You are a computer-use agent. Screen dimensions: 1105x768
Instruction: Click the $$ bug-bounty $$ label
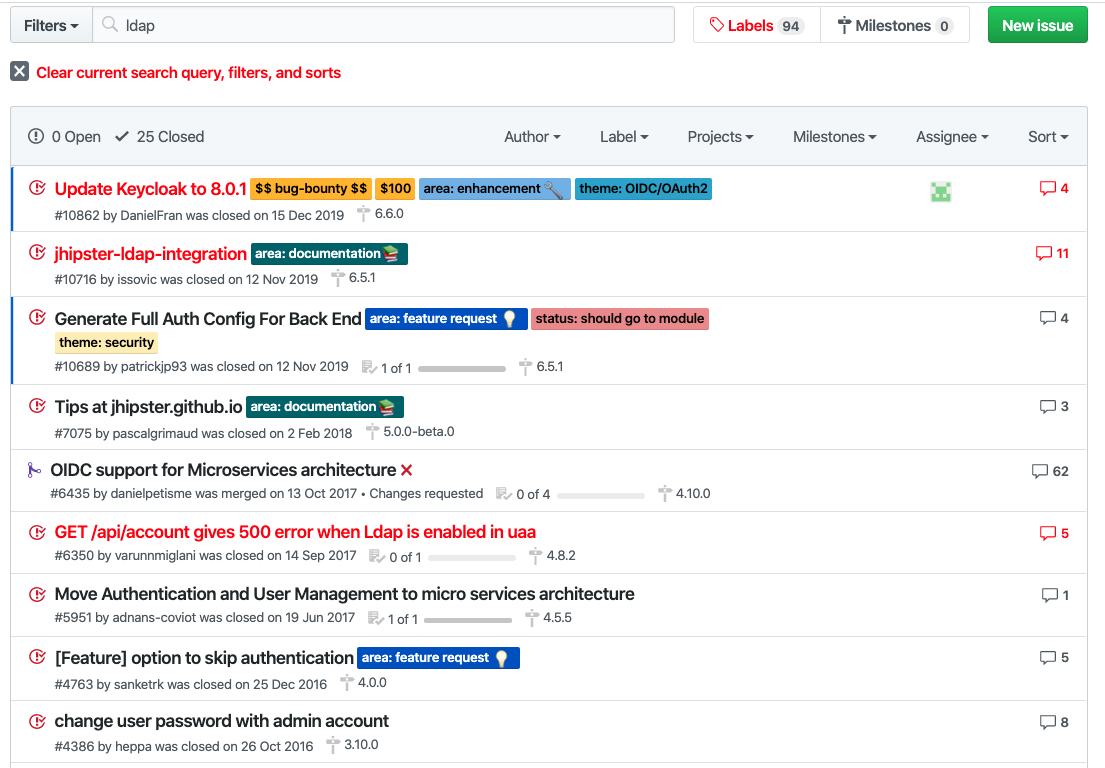tap(311, 188)
